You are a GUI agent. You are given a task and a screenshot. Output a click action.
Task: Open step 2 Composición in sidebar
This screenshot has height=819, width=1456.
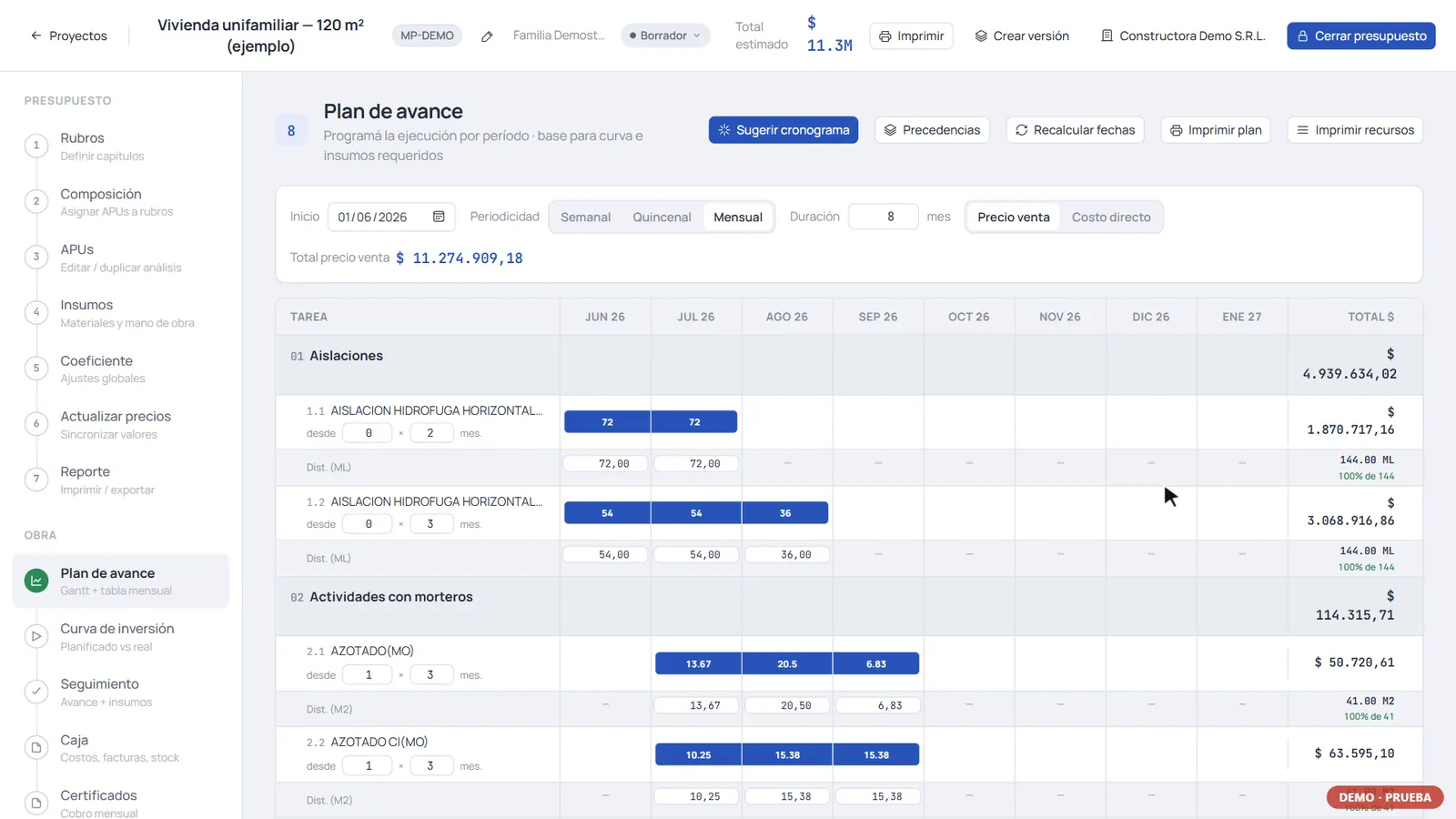click(x=121, y=202)
